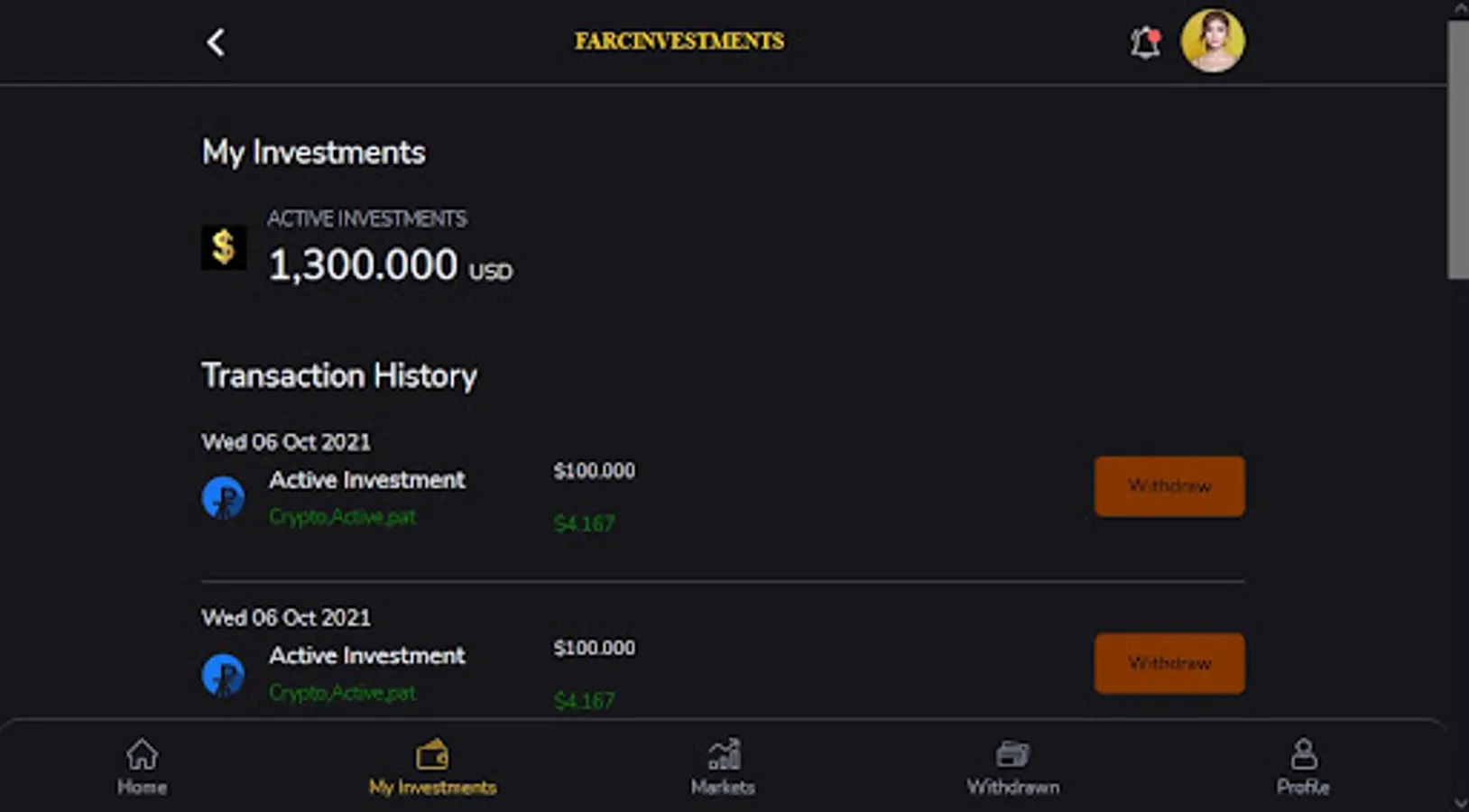Click the back arrow icon
Image resolution: width=1469 pixels, height=812 pixels.
(216, 42)
